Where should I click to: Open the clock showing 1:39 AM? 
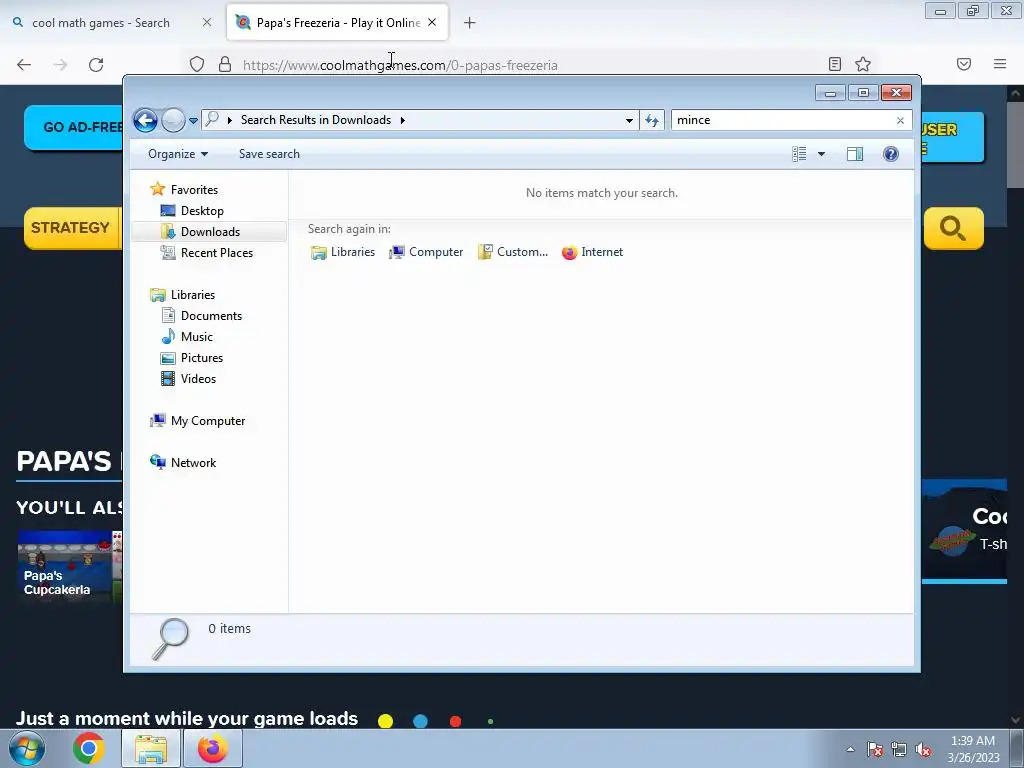point(973,749)
